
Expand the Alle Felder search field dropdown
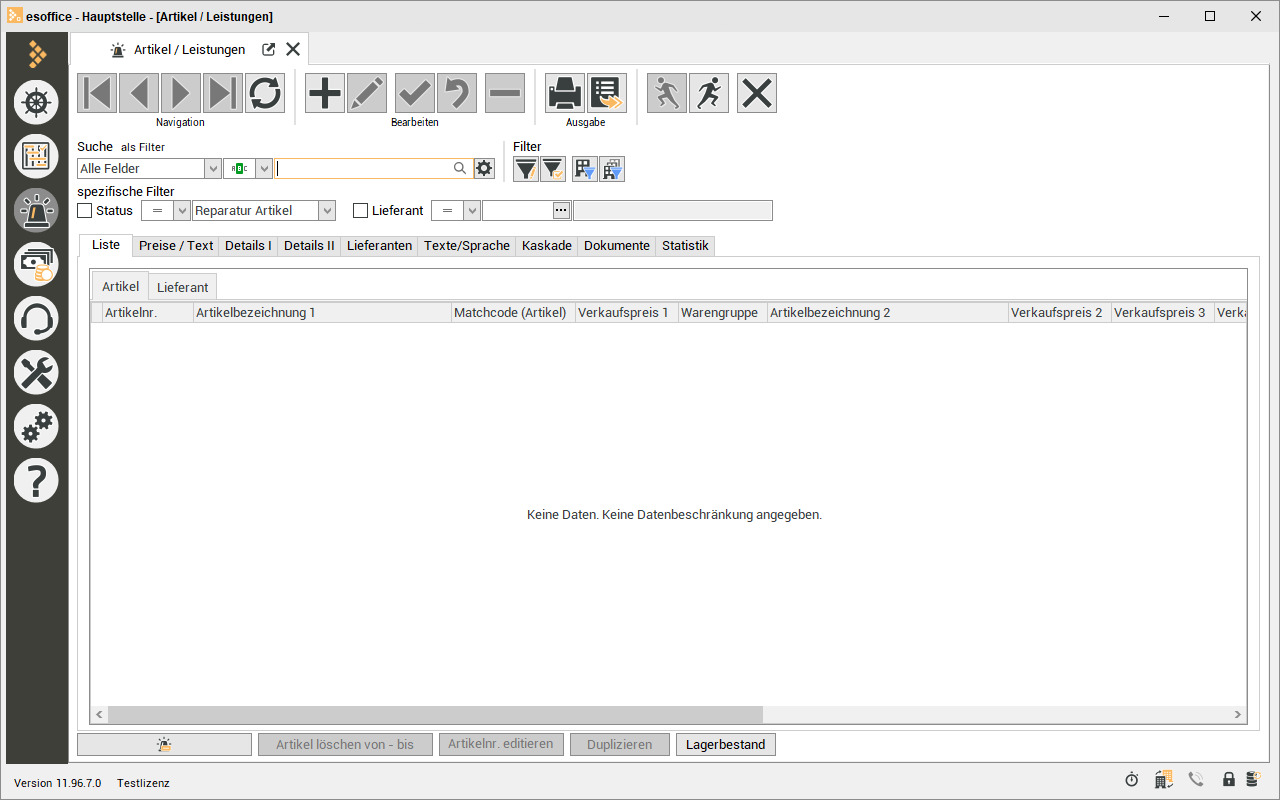pos(213,169)
